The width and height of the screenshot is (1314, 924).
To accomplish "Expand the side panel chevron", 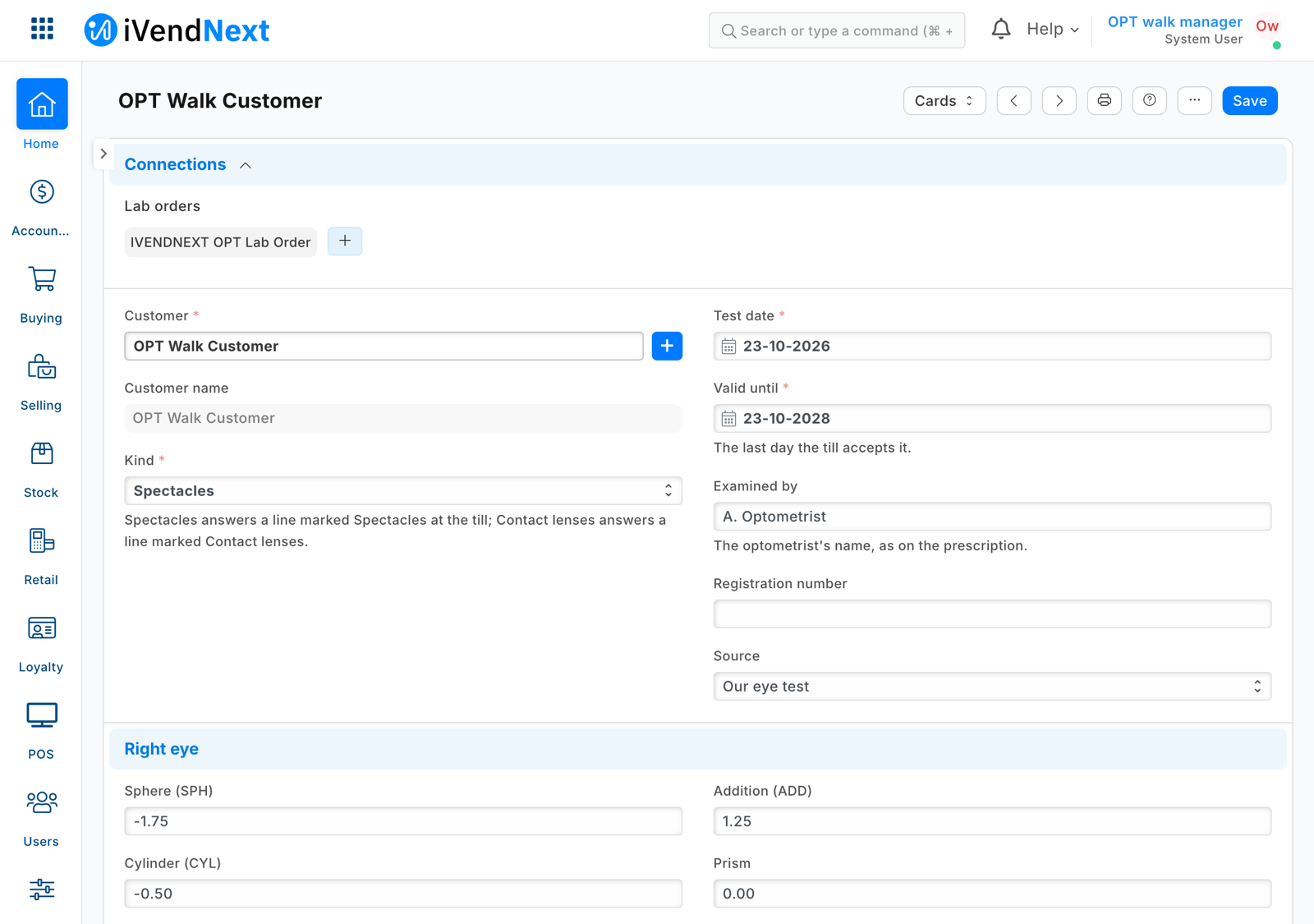I will coord(103,154).
